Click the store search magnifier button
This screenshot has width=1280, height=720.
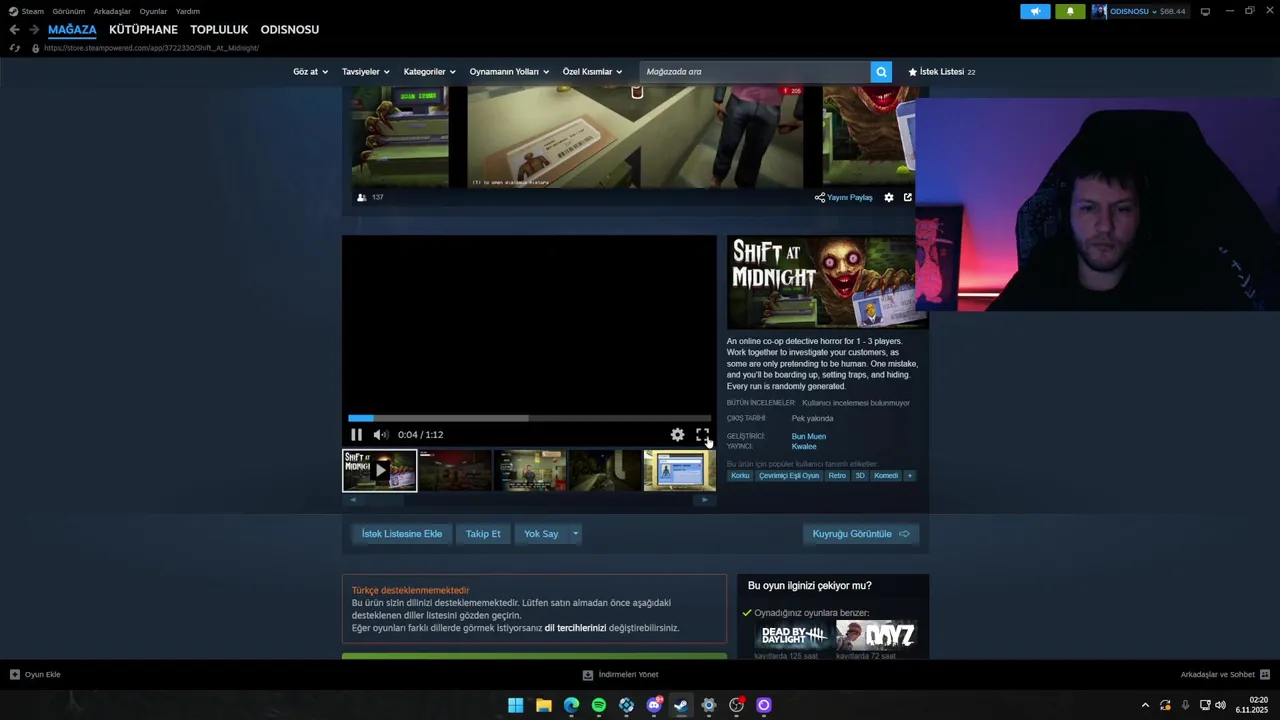coord(881,72)
